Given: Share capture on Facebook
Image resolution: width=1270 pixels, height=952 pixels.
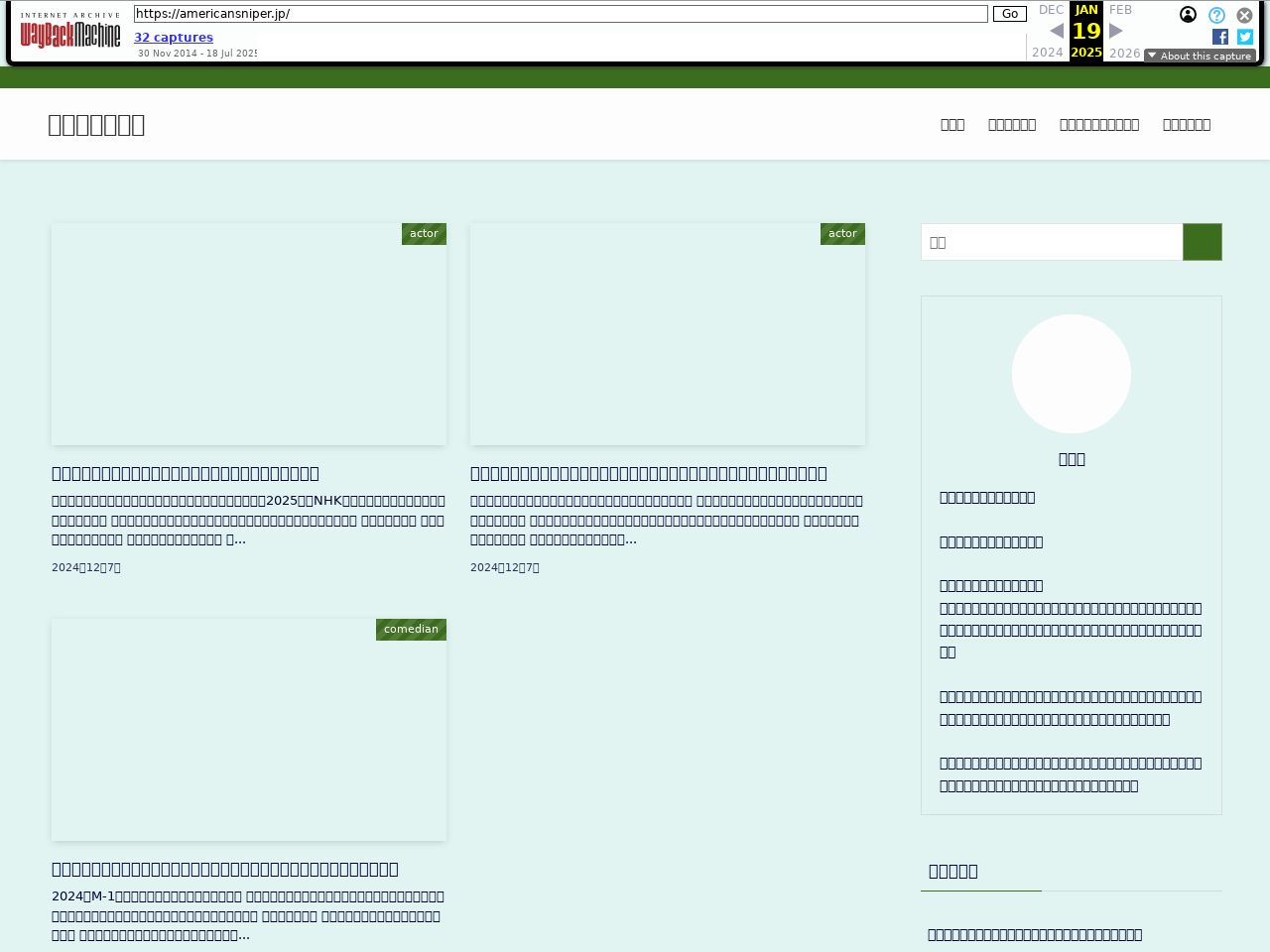Looking at the screenshot, I should pyautogui.click(x=1220, y=37).
